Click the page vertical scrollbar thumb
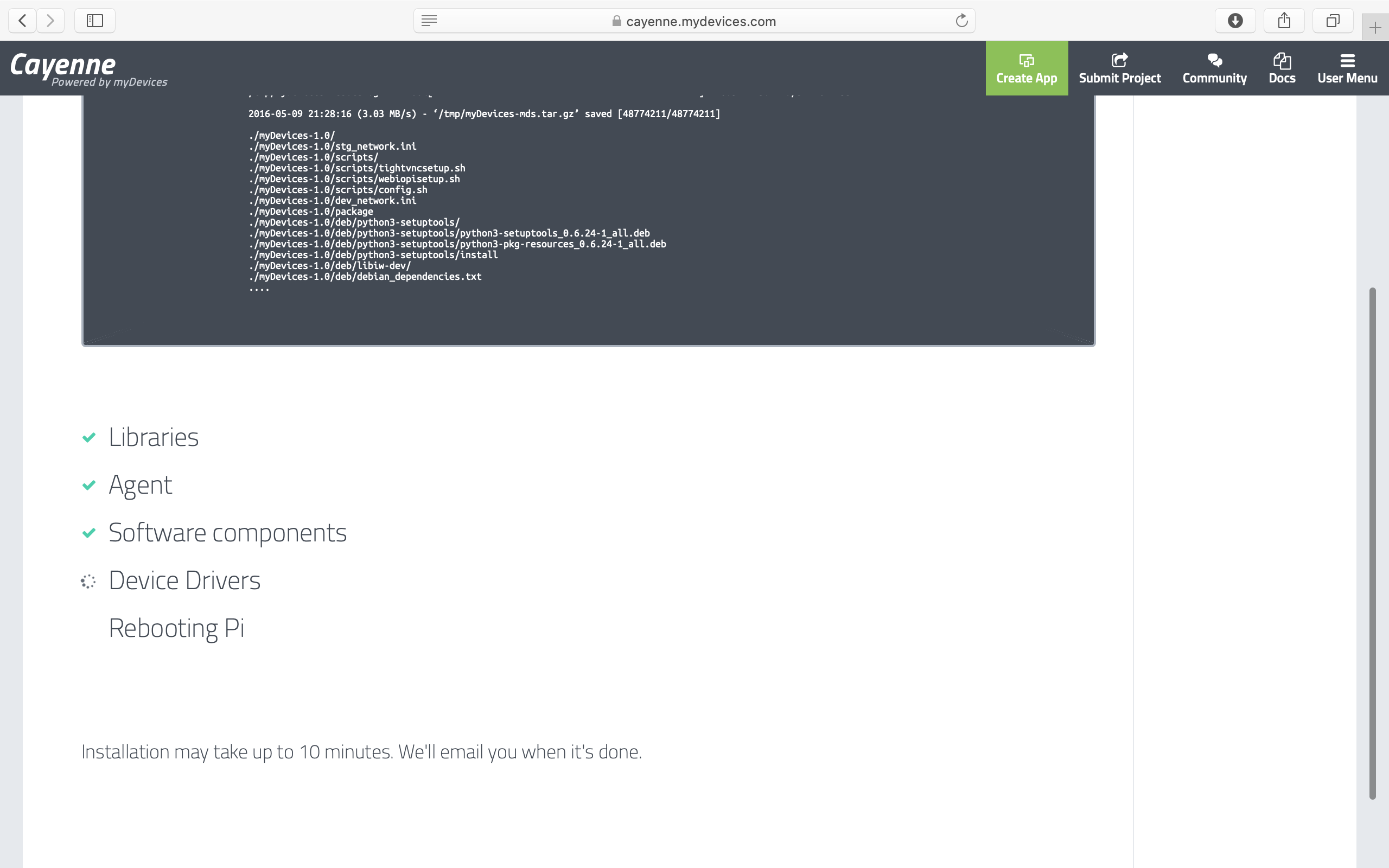 pos(1372,542)
